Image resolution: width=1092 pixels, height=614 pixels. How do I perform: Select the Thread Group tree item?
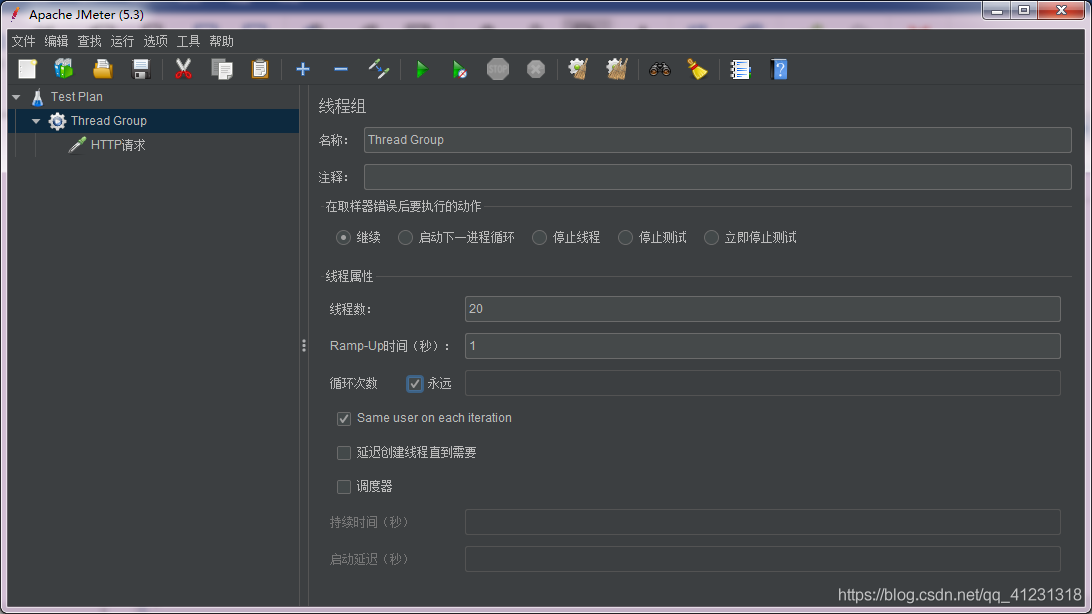[x=109, y=121]
